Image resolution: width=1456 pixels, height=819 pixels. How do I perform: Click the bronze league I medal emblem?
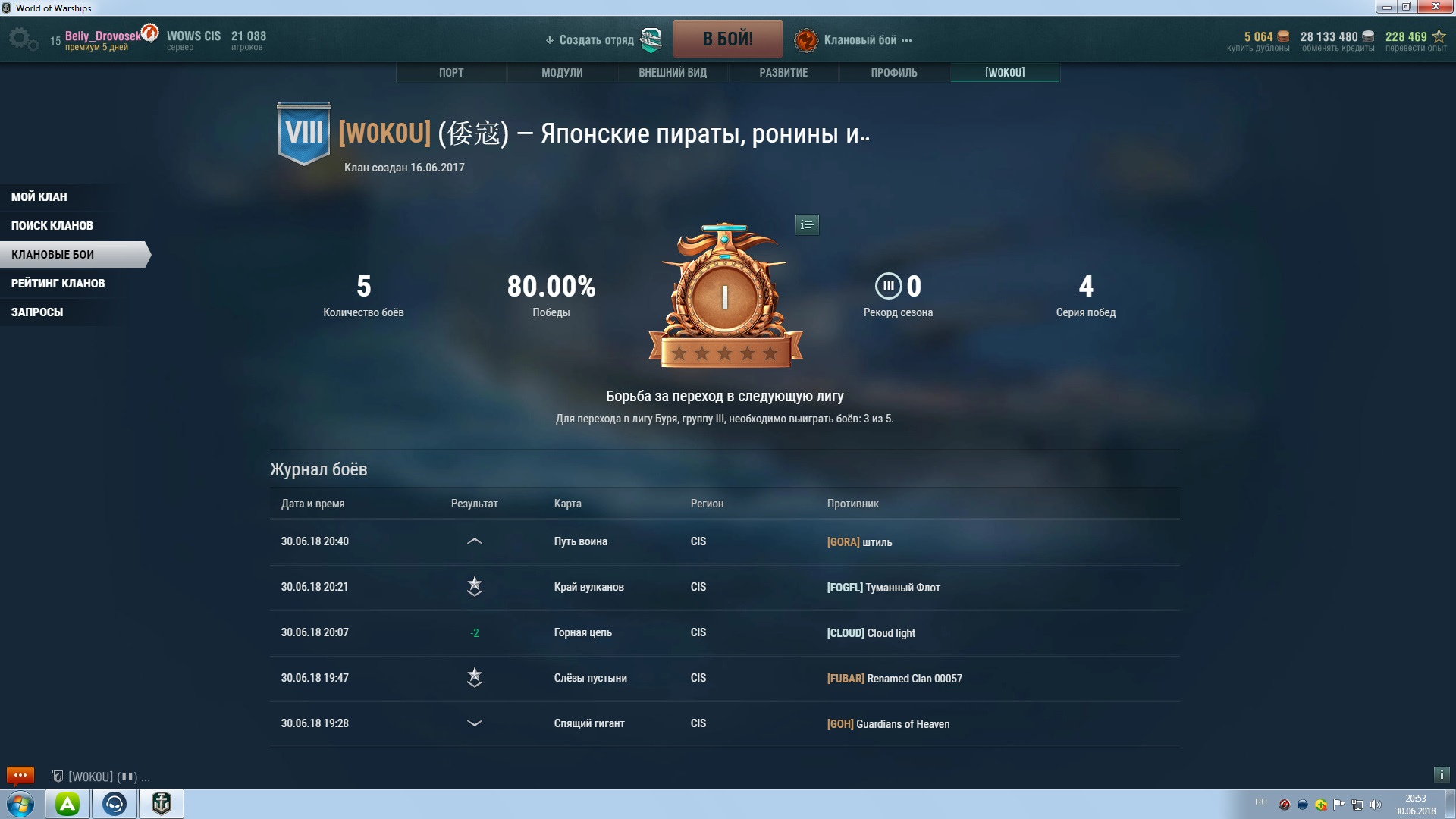click(725, 296)
